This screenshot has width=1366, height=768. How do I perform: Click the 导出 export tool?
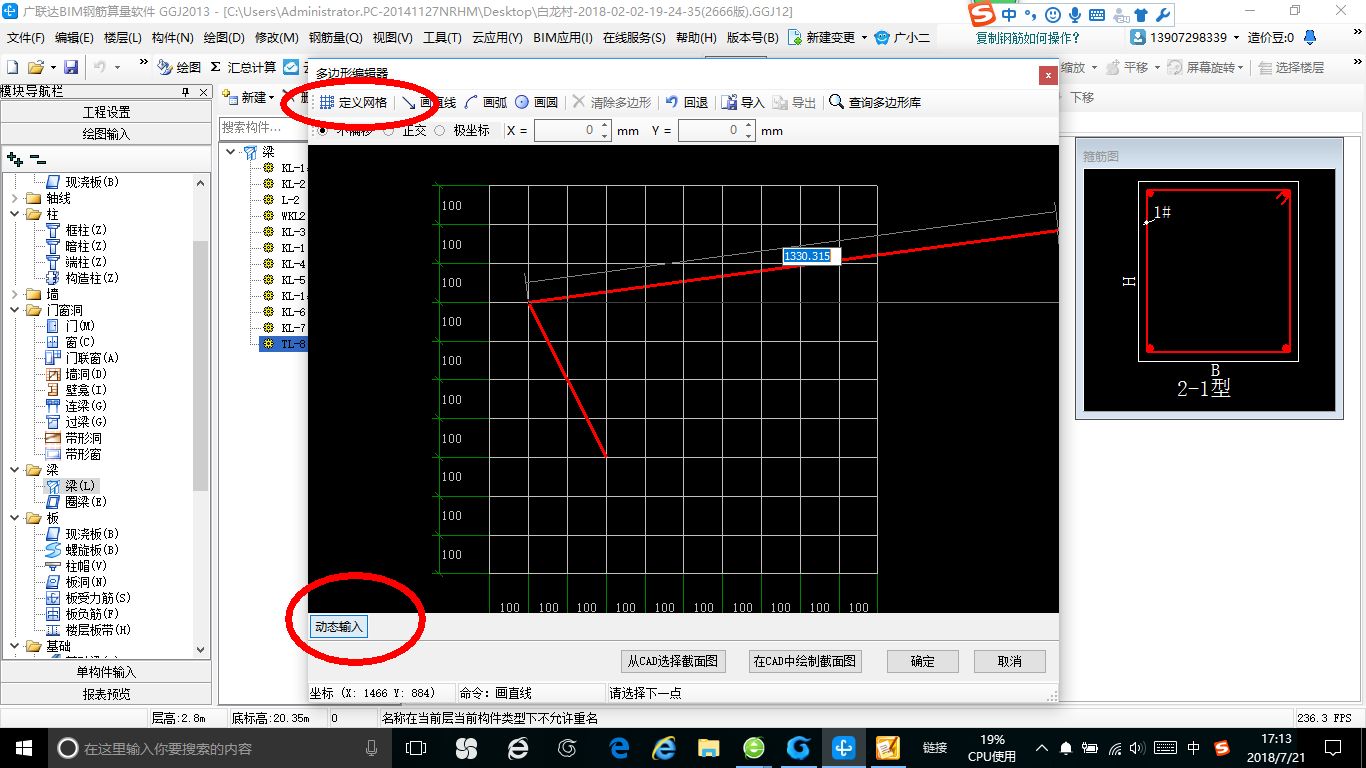click(x=794, y=102)
